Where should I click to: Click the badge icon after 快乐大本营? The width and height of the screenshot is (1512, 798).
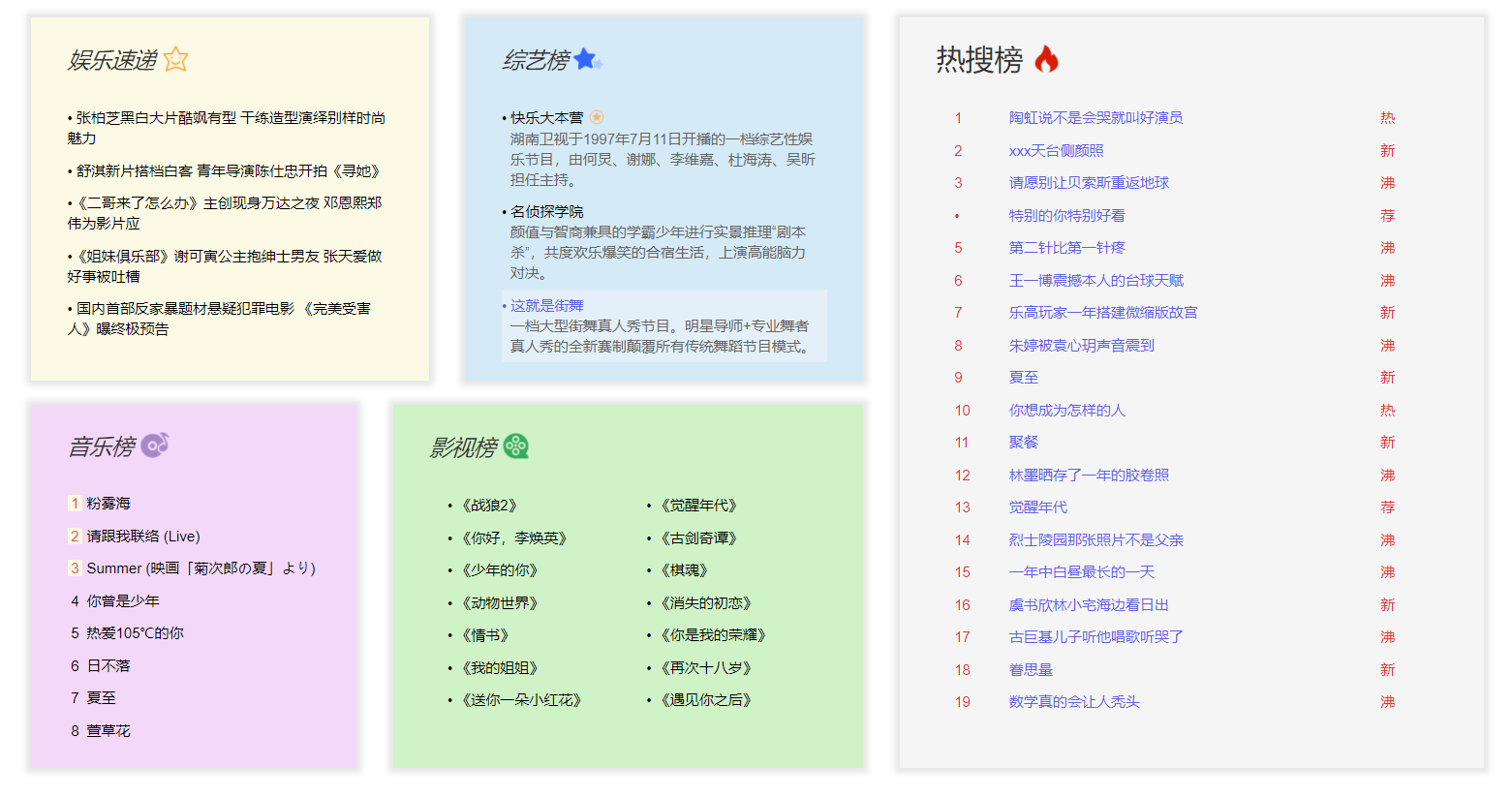pos(598,115)
